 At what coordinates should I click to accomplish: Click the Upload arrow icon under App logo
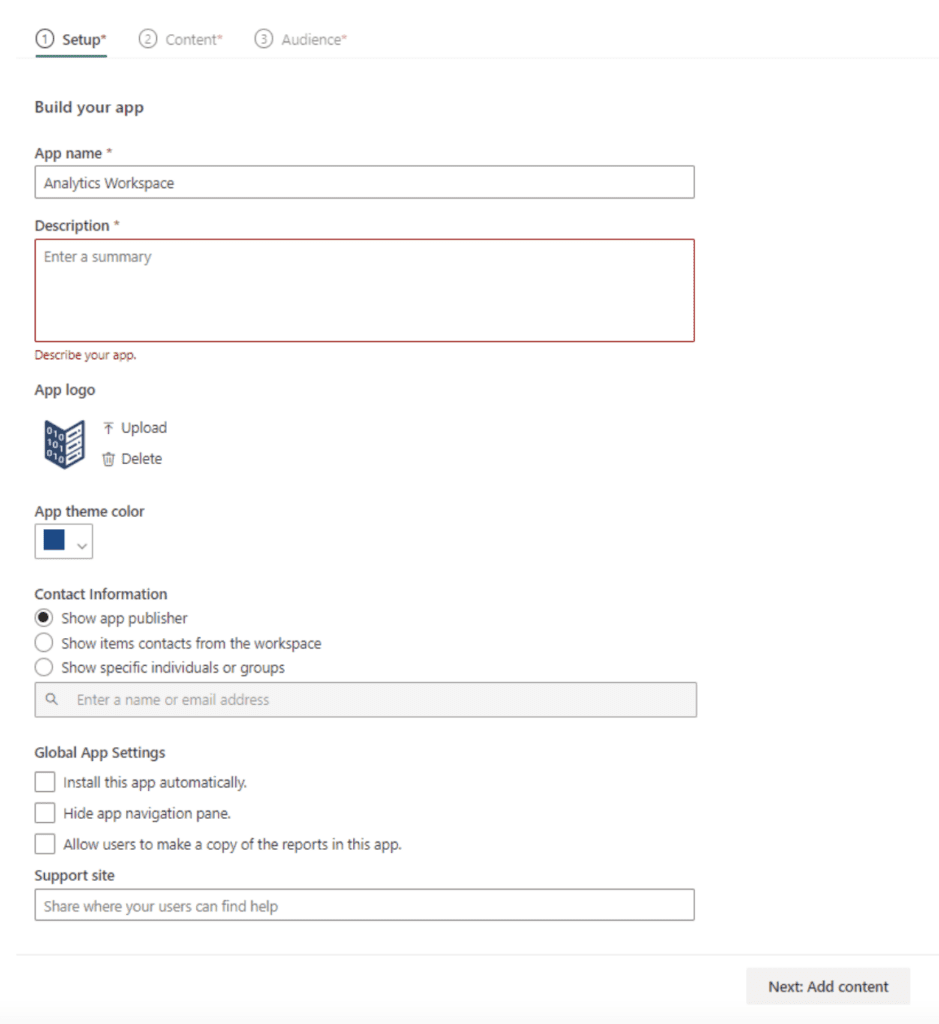pyautogui.click(x=108, y=427)
